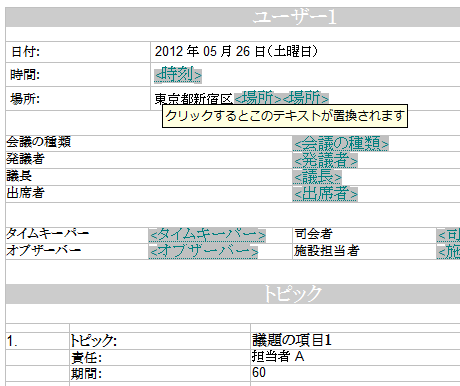
Task: Click the 場所: label cell
Action: tap(78, 99)
